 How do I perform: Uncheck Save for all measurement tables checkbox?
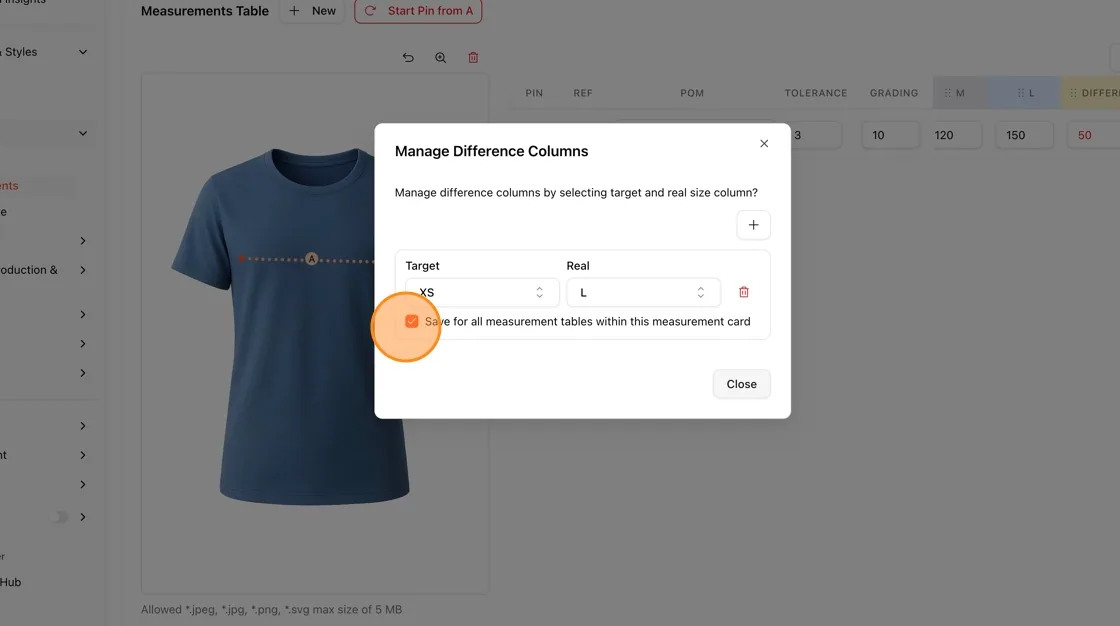point(411,321)
